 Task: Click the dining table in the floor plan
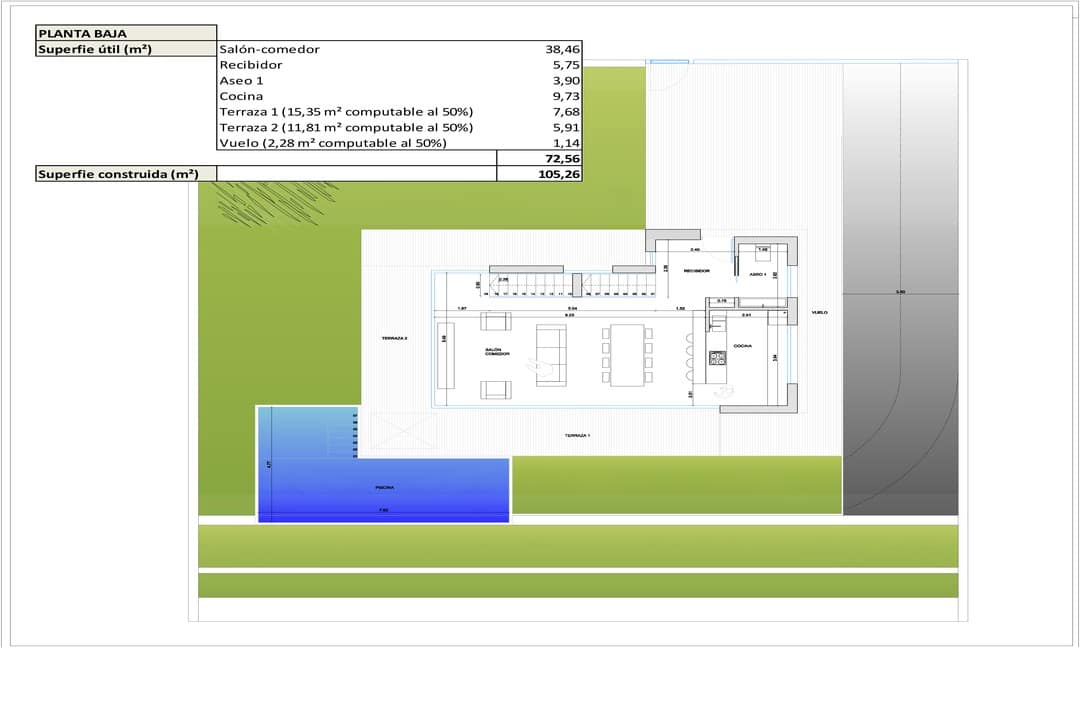point(627,355)
